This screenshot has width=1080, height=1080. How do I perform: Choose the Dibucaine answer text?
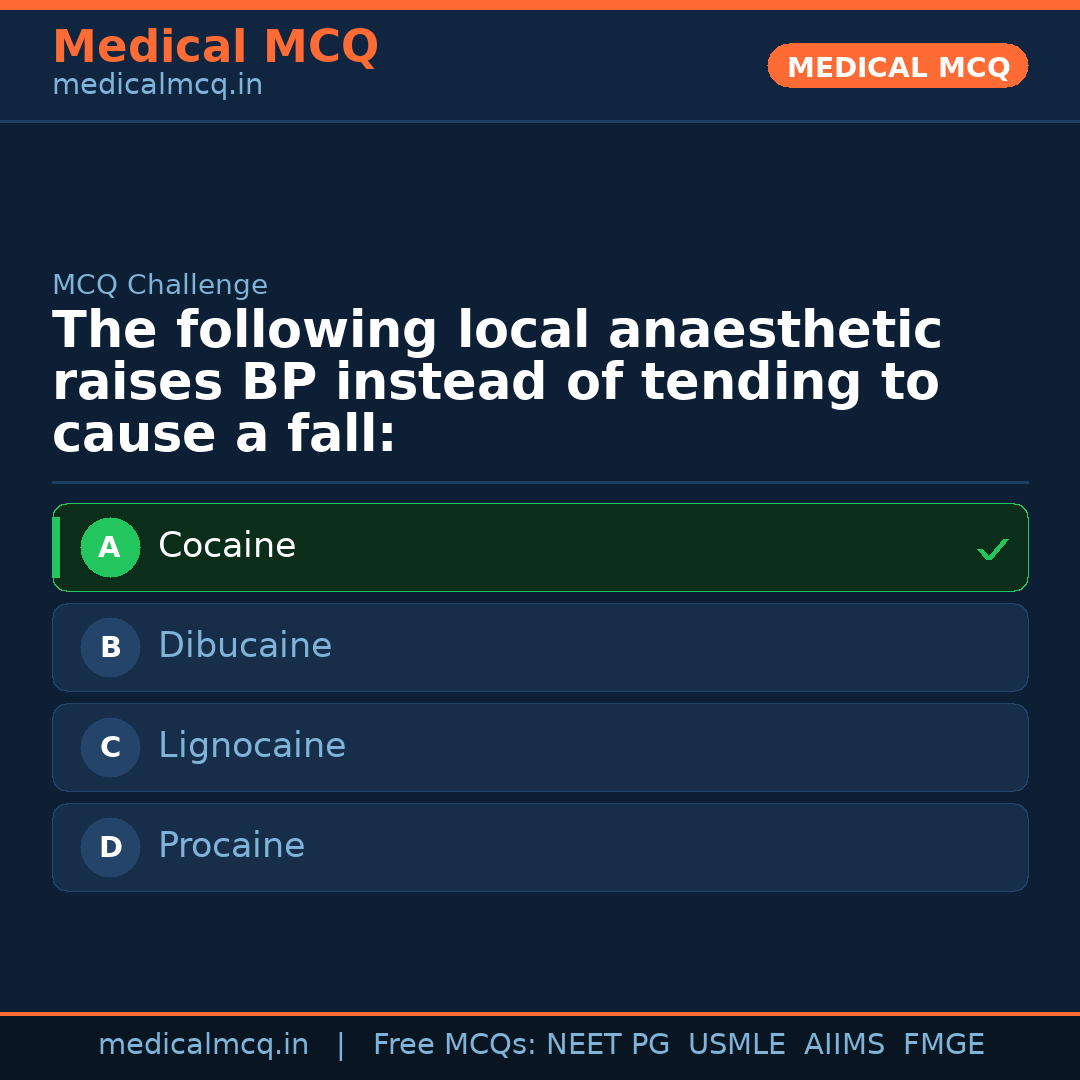(x=245, y=646)
